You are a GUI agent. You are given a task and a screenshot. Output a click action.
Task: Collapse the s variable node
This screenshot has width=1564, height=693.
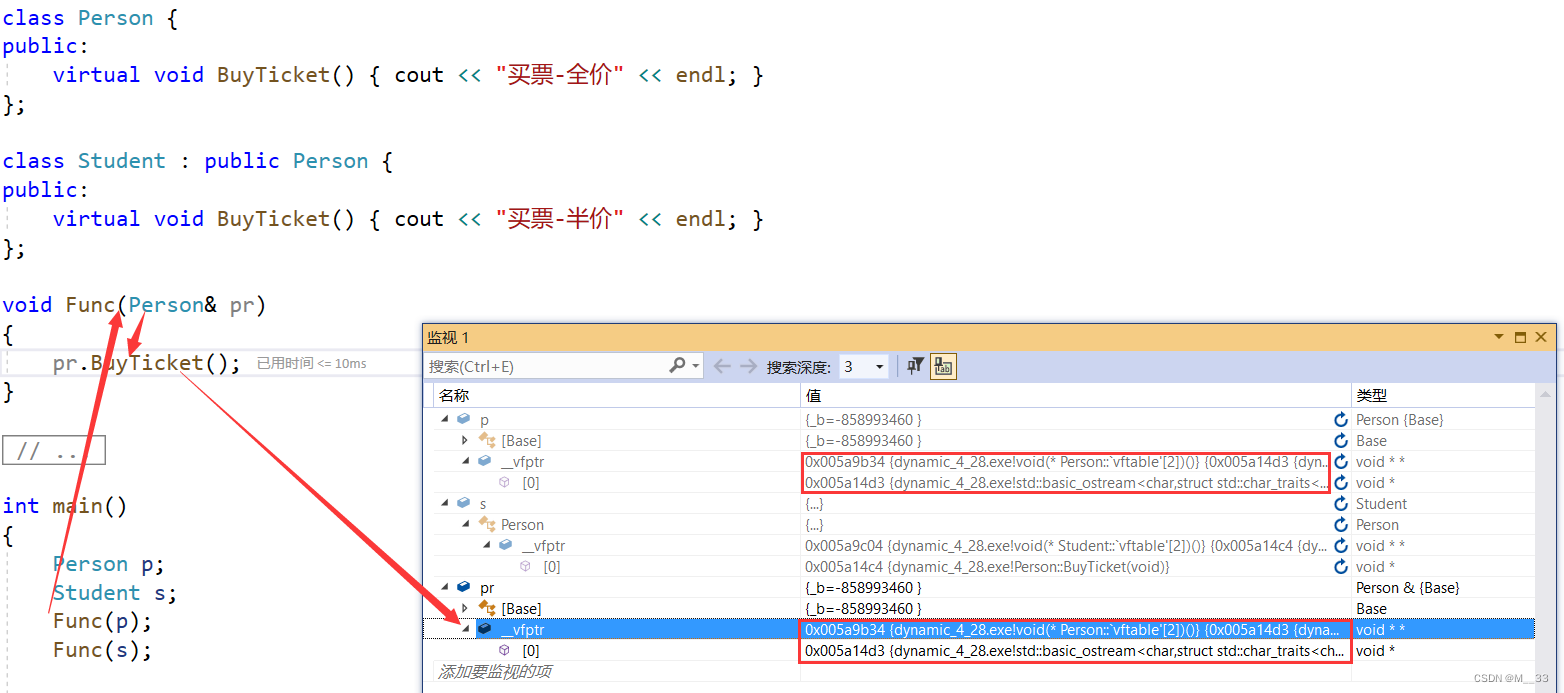(x=444, y=503)
